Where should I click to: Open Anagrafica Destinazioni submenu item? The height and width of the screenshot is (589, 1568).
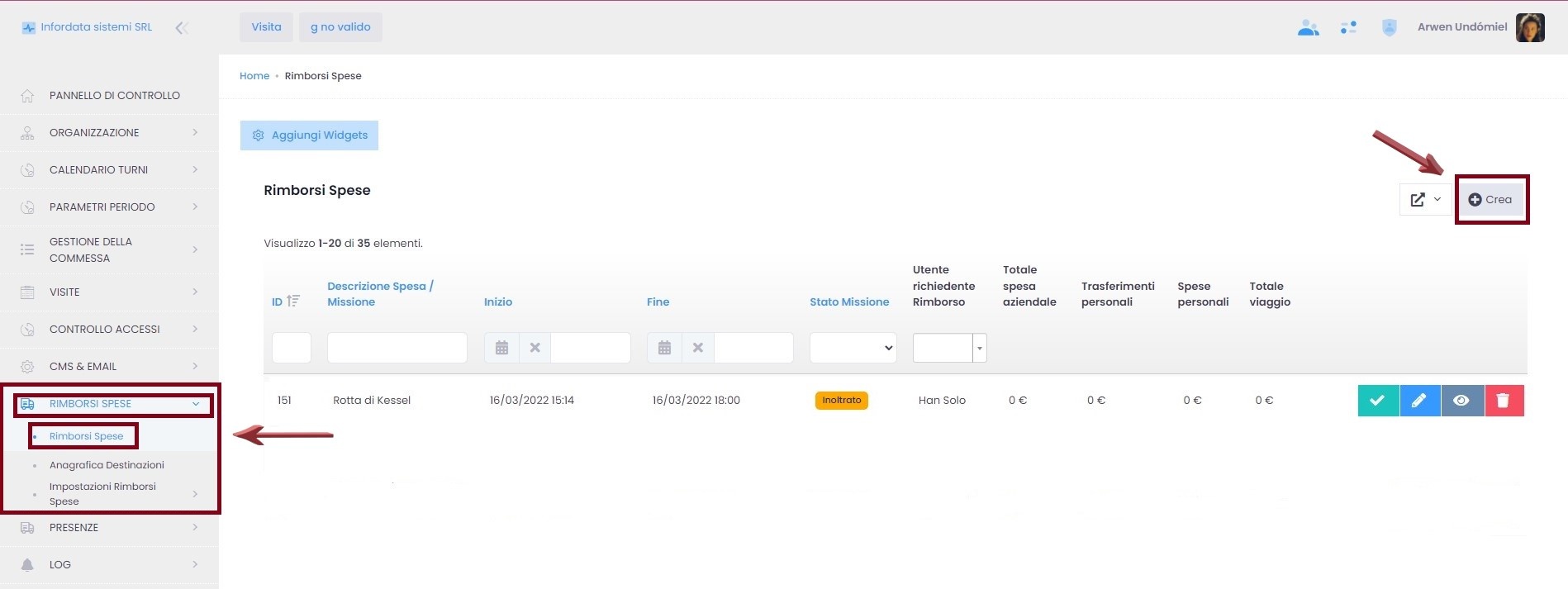[x=107, y=465]
